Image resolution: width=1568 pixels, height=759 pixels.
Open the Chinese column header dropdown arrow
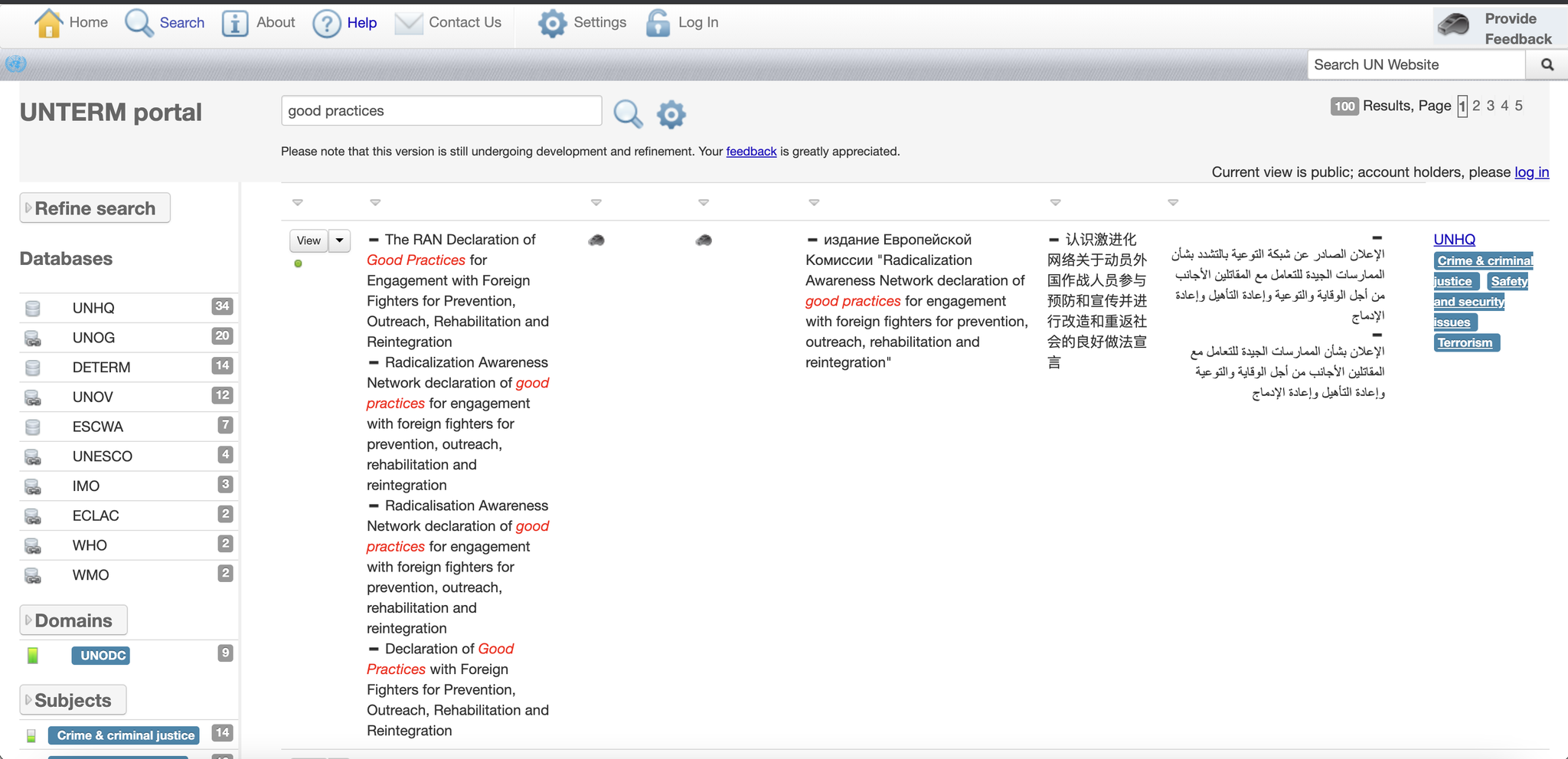pyautogui.click(x=1055, y=203)
